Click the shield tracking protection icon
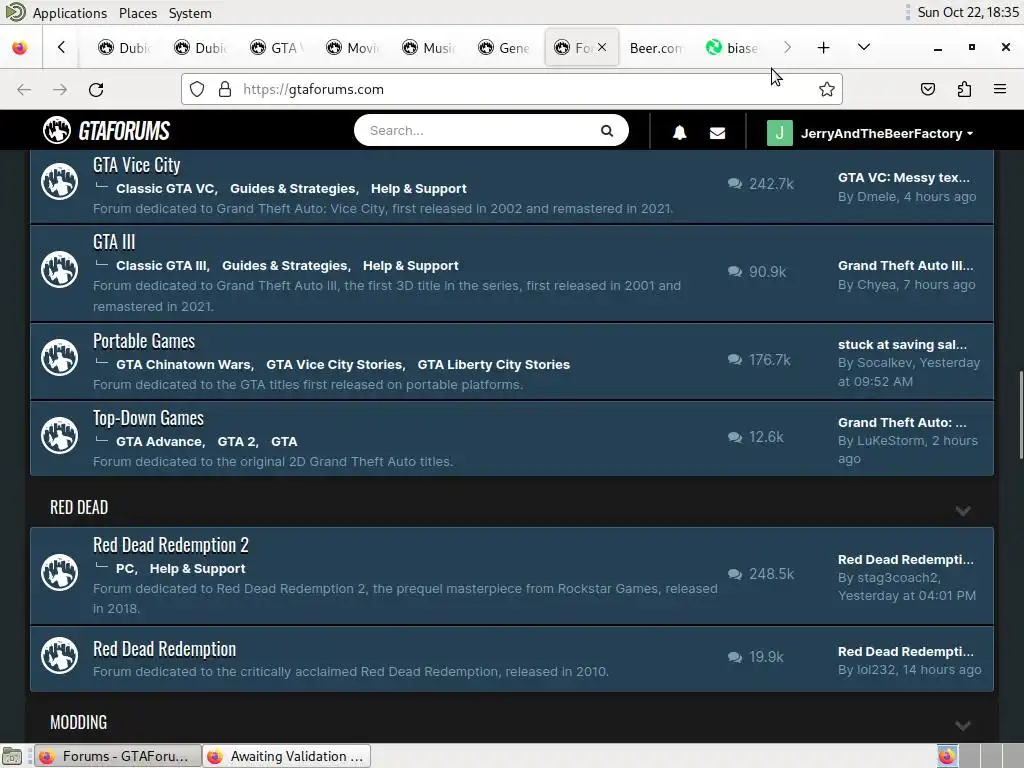Viewport: 1024px width, 768px height. click(197, 89)
